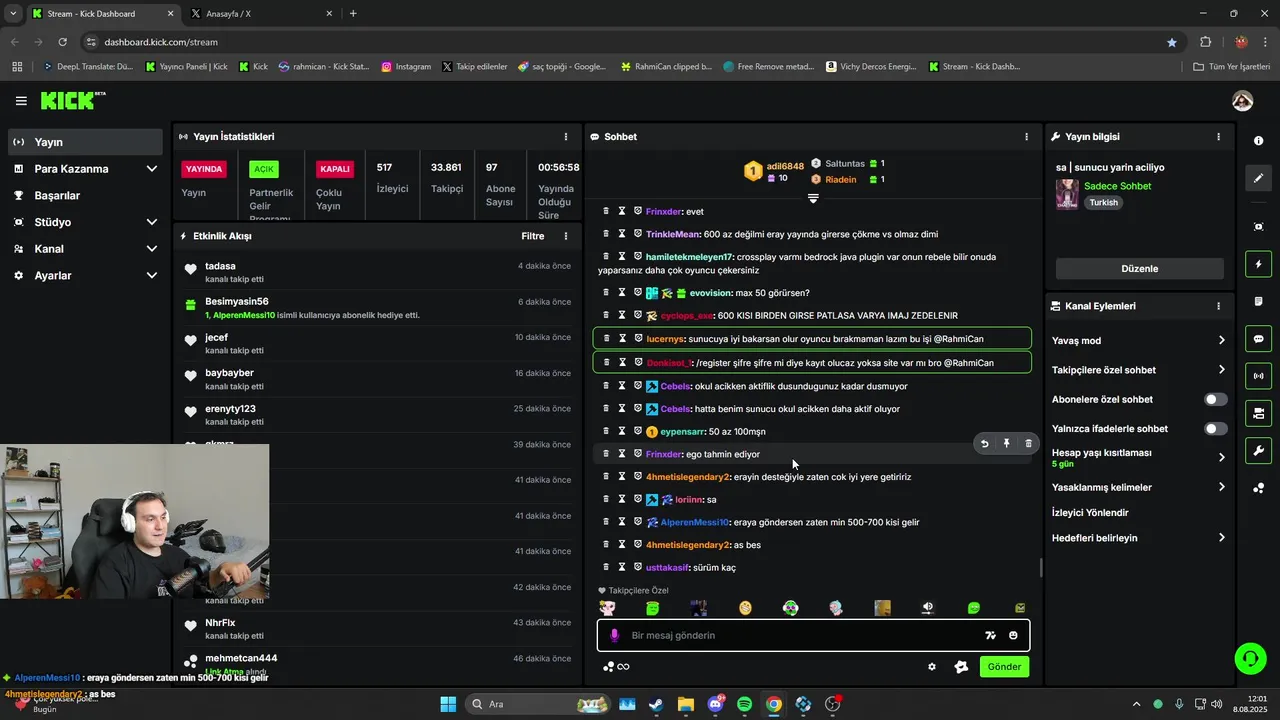Toggle Abonelere özel sohbet switch
This screenshot has width=1280, height=720.
click(1215, 399)
